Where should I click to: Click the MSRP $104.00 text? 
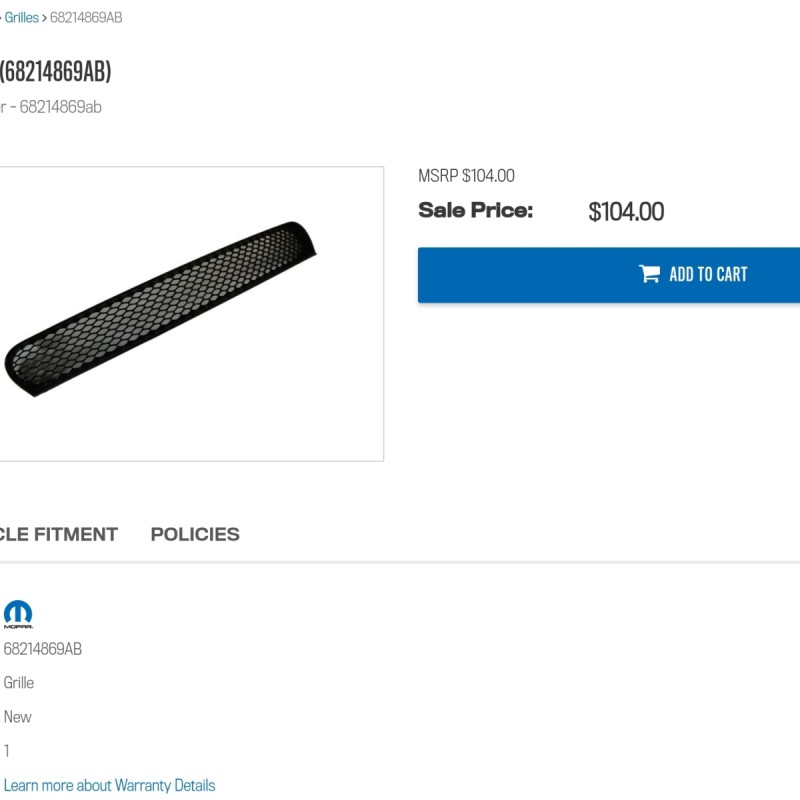coord(466,176)
